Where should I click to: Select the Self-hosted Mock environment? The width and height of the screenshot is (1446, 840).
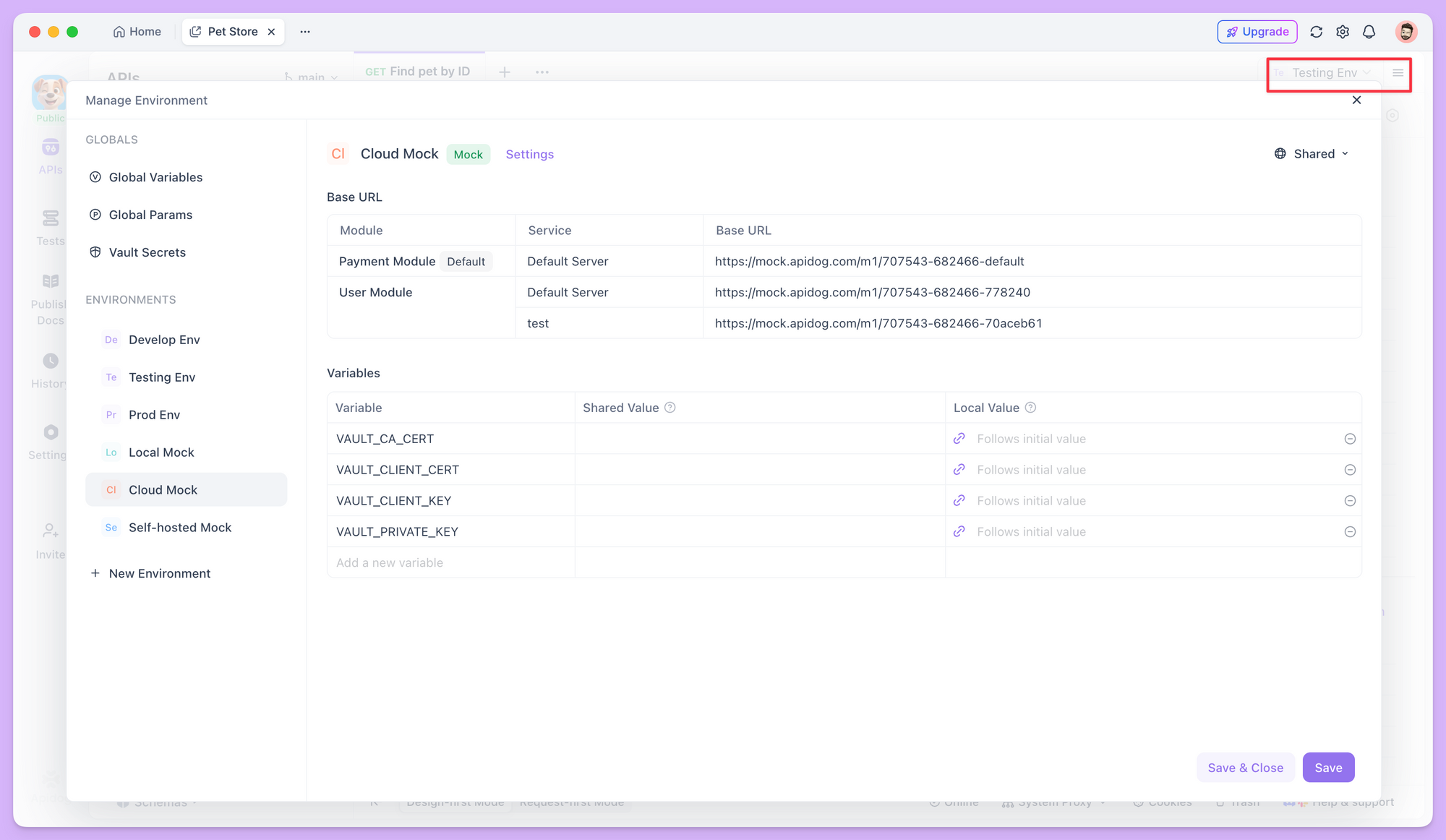(x=187, y=528)
